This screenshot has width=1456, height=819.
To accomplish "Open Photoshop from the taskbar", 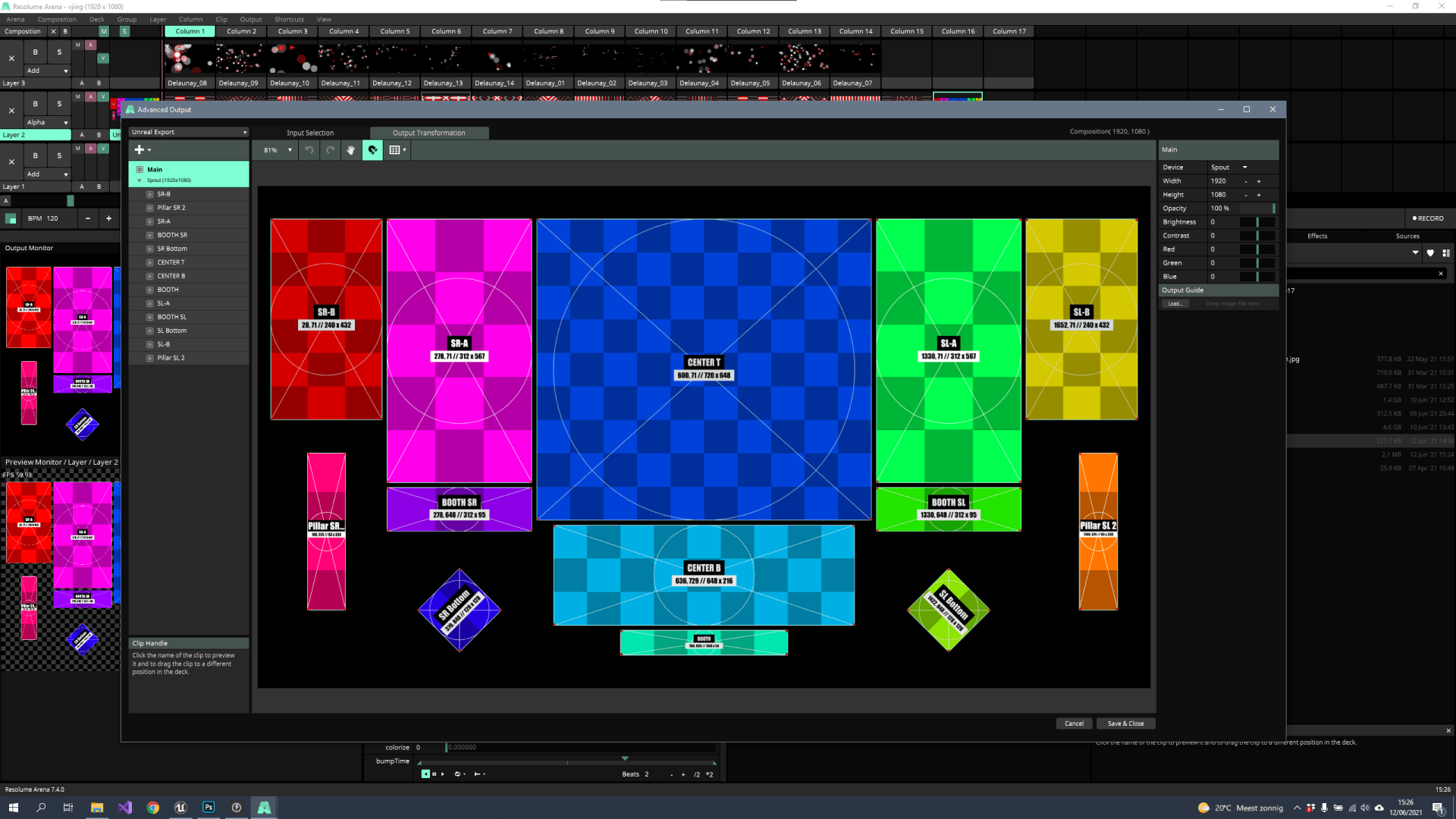I will click(x=208, y=808).
